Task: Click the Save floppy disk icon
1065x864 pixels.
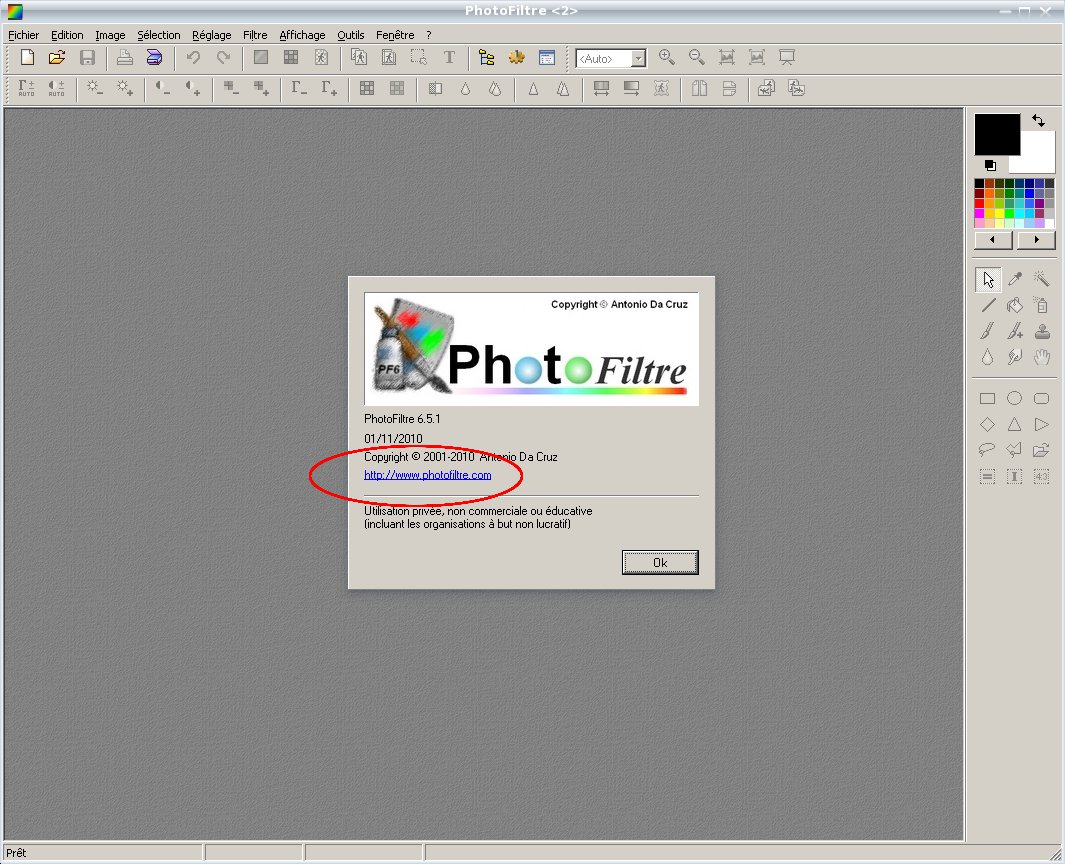Action: pyautogui.click(x=87, y=58)
